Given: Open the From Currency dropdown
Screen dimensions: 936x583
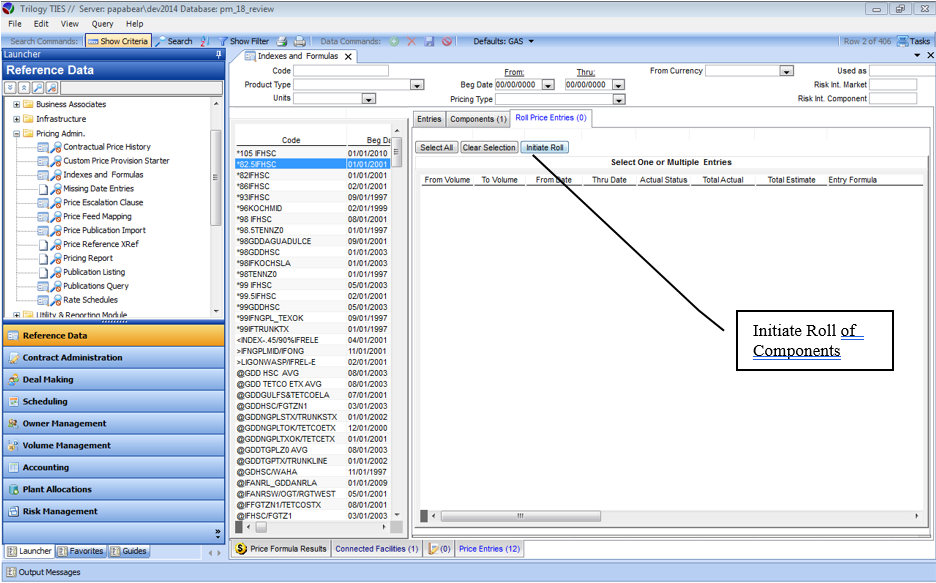Looking at the screenshot, I should coord(786,71).
